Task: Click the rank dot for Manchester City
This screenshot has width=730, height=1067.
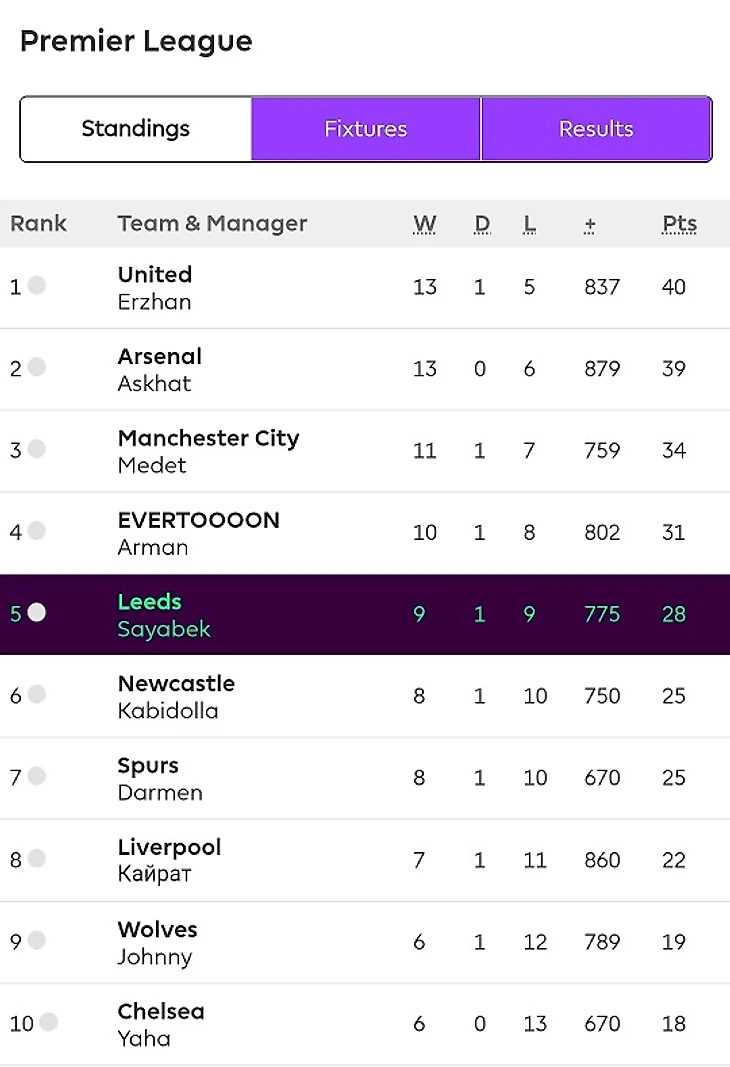Action: tap(37, 449)
